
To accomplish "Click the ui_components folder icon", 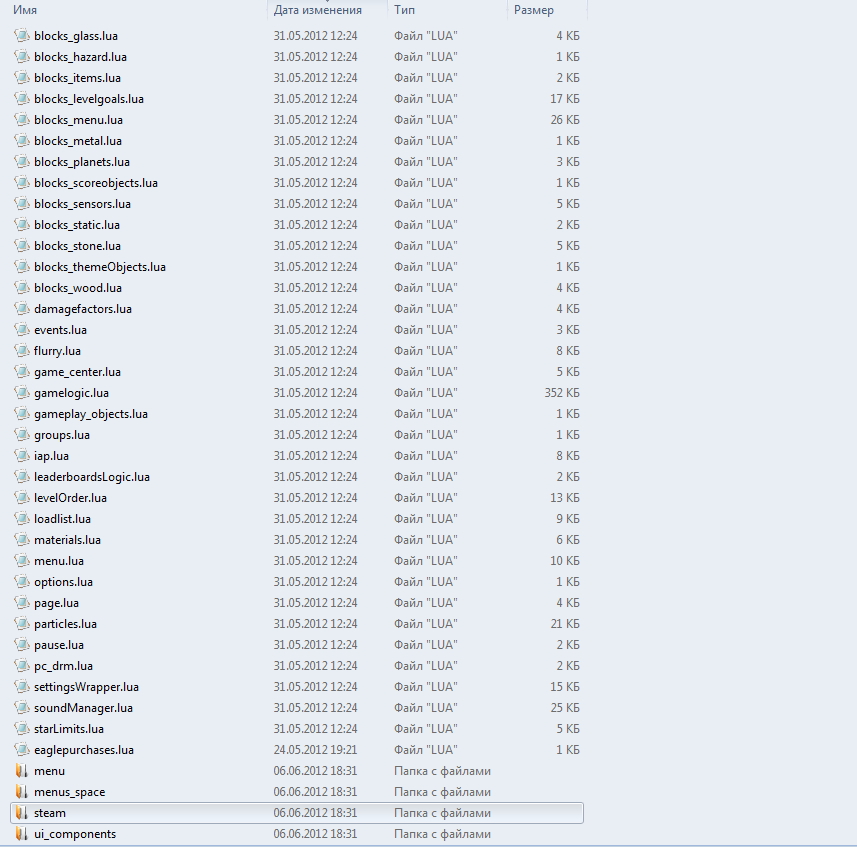I will pos(21,833).
